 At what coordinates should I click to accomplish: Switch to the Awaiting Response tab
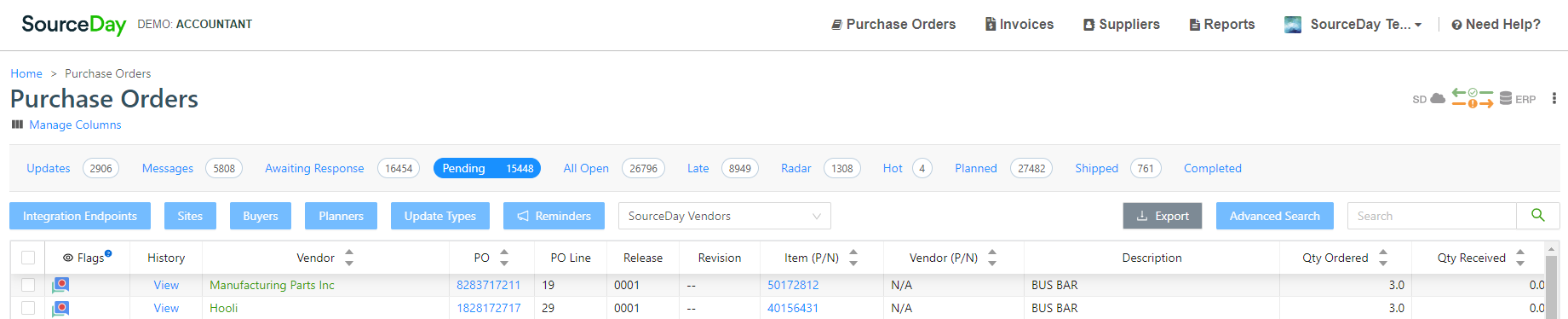pos(314,168)
